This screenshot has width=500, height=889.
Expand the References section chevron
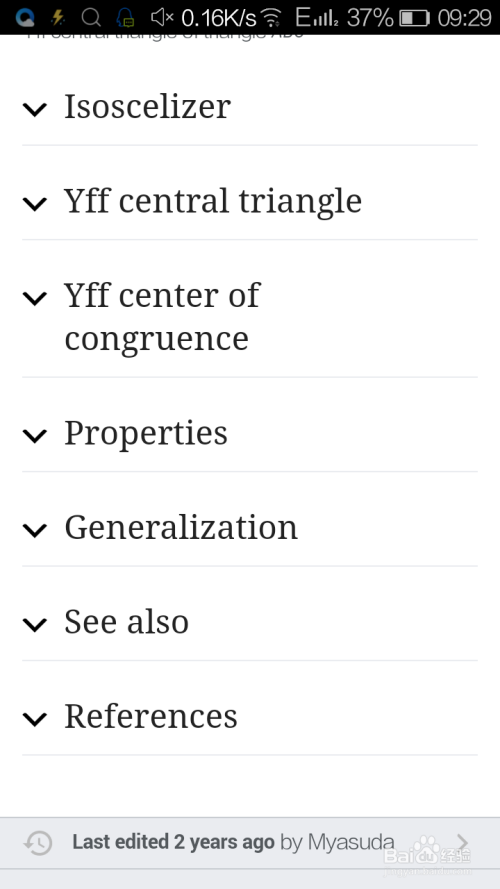35,719
